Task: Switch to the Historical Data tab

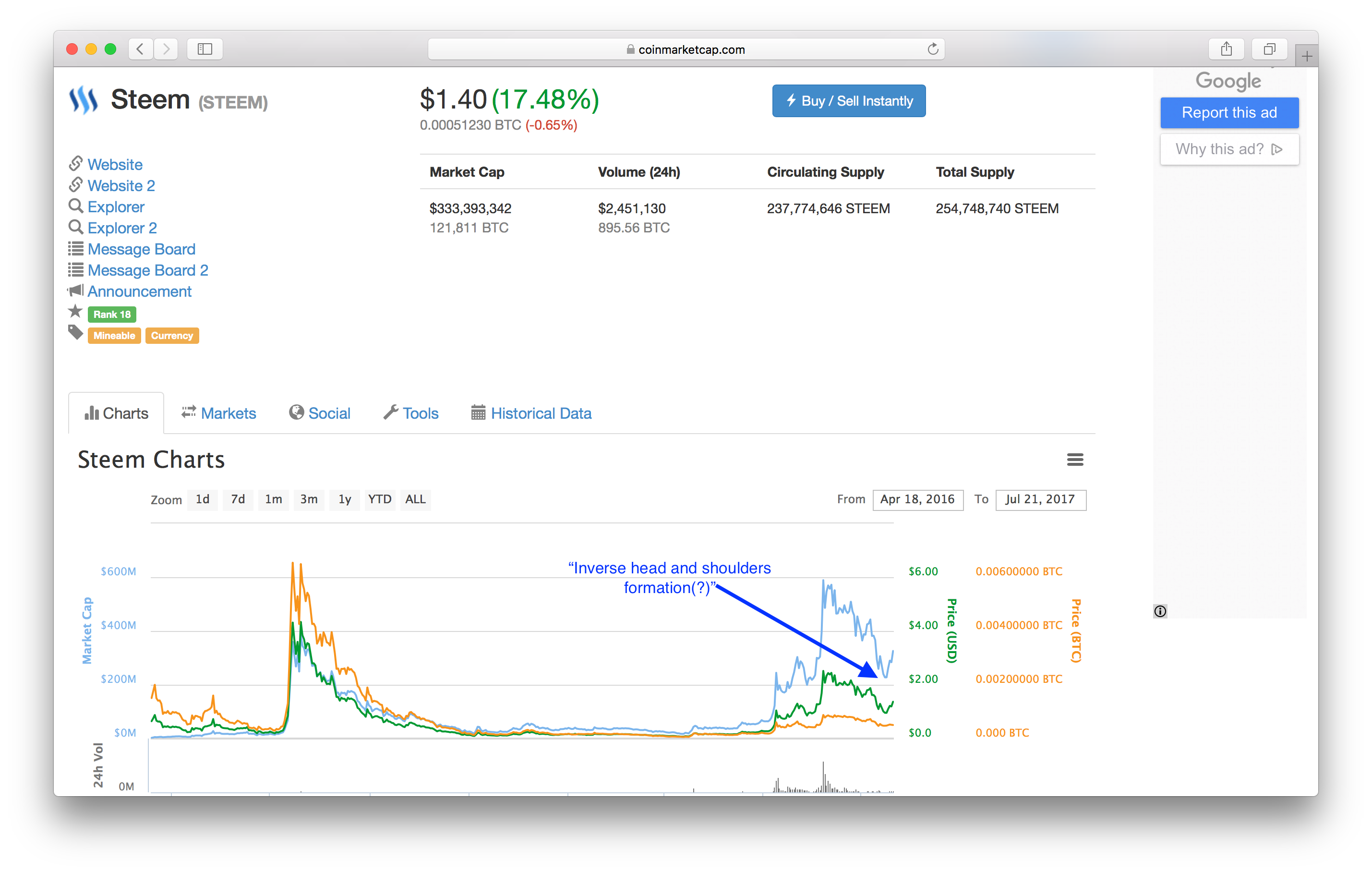Action: click(531, 412)
